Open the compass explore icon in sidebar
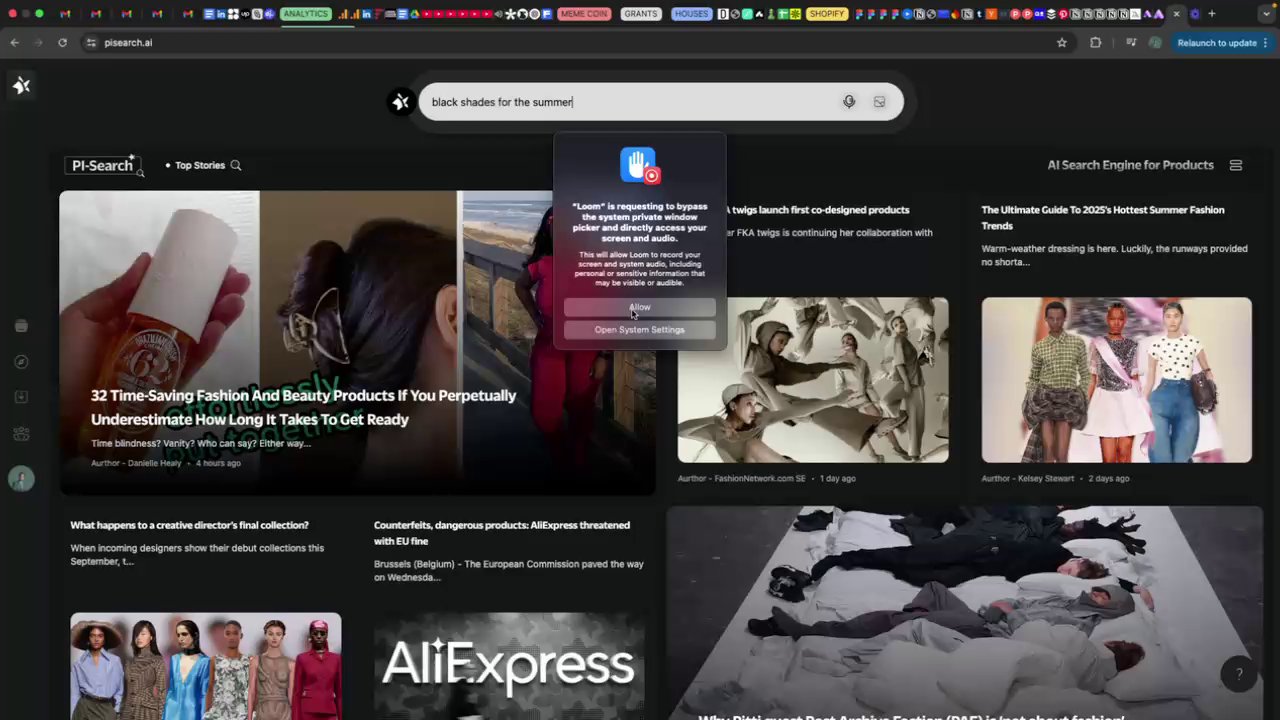 click(x=21, y=362)
